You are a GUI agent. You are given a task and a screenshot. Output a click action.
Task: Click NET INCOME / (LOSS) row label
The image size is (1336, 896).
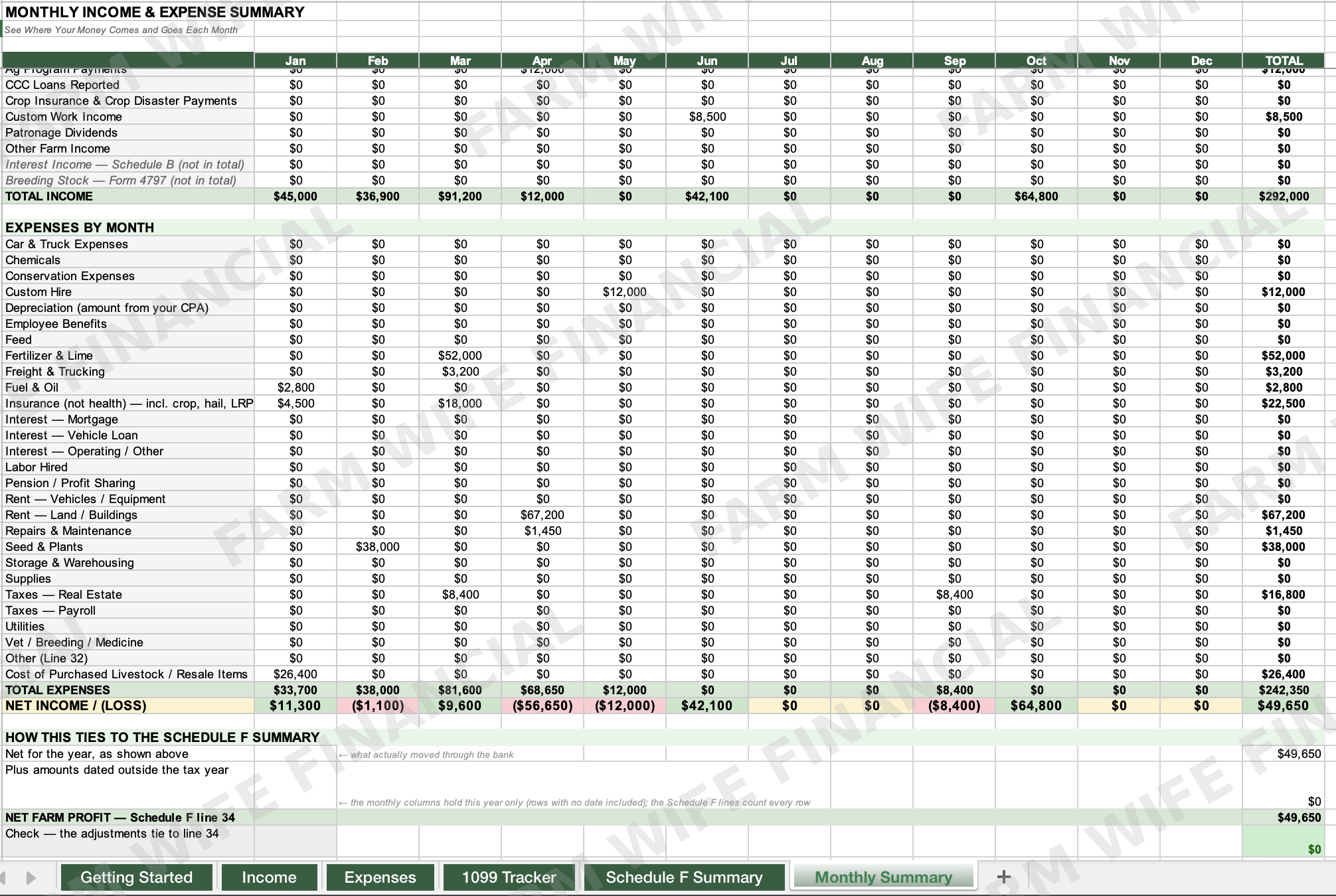(x=128, y=706)
